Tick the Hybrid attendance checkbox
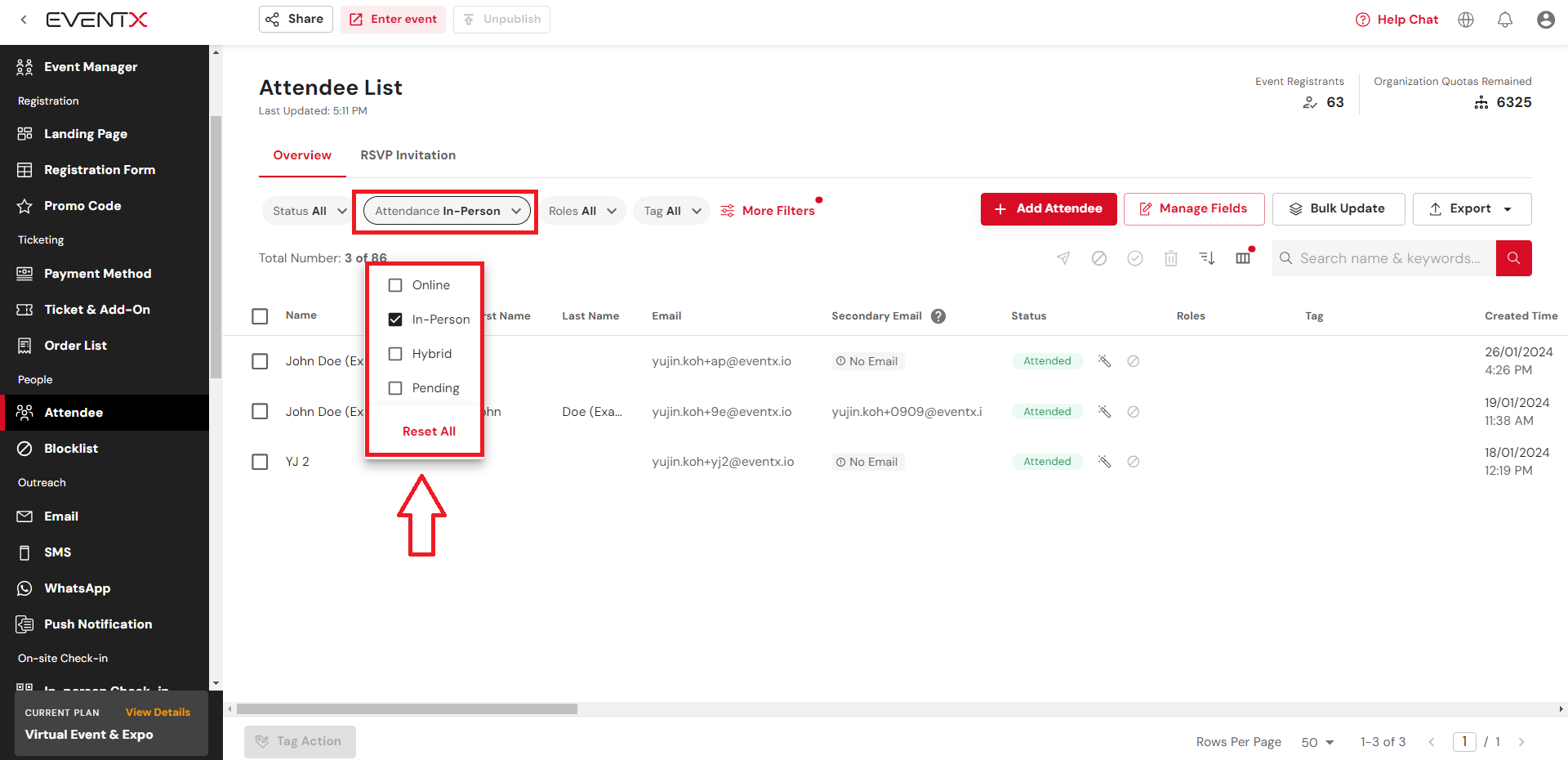Viewport: 1568px width, 760px height. tap(395, 354)
